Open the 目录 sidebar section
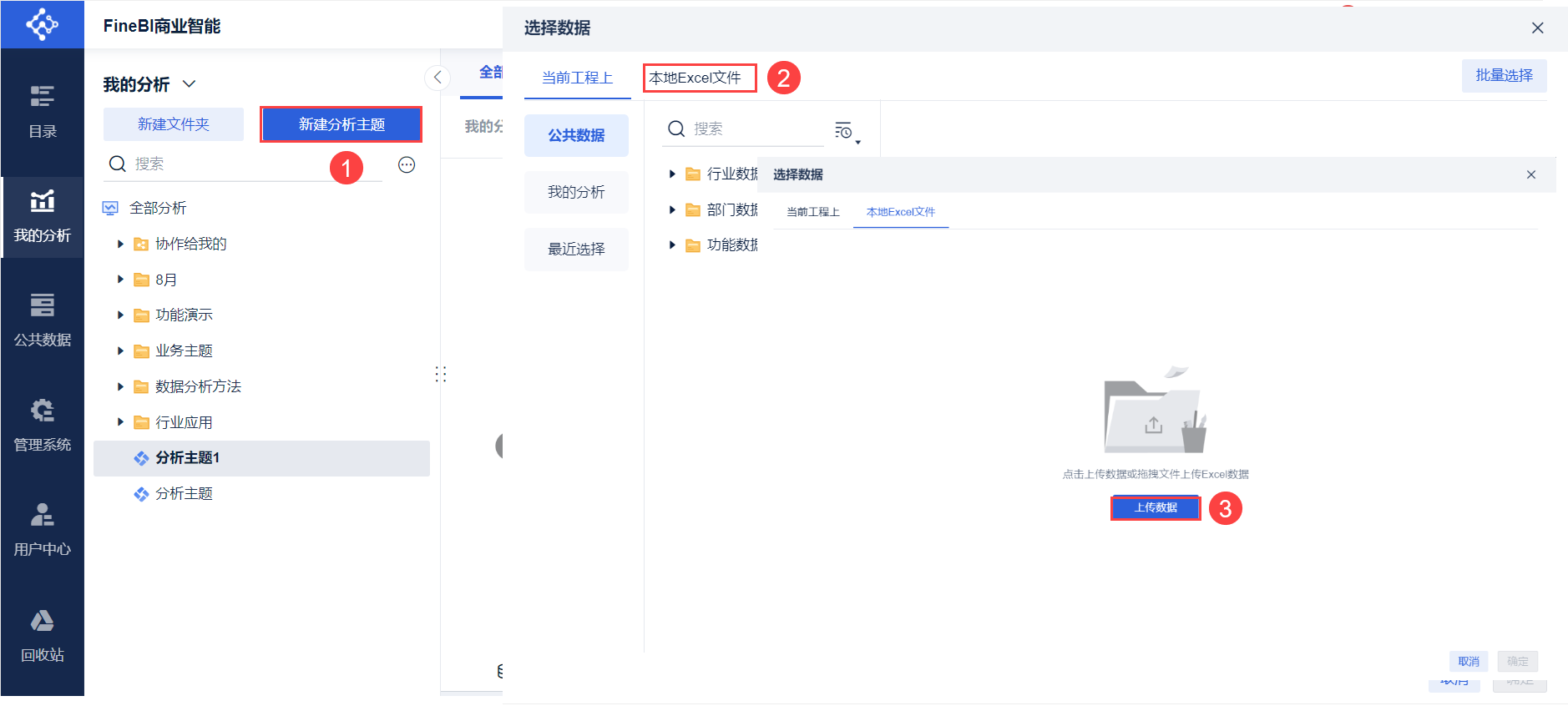This screenshot has width=1568, height=706. click(x=43, y=112)
